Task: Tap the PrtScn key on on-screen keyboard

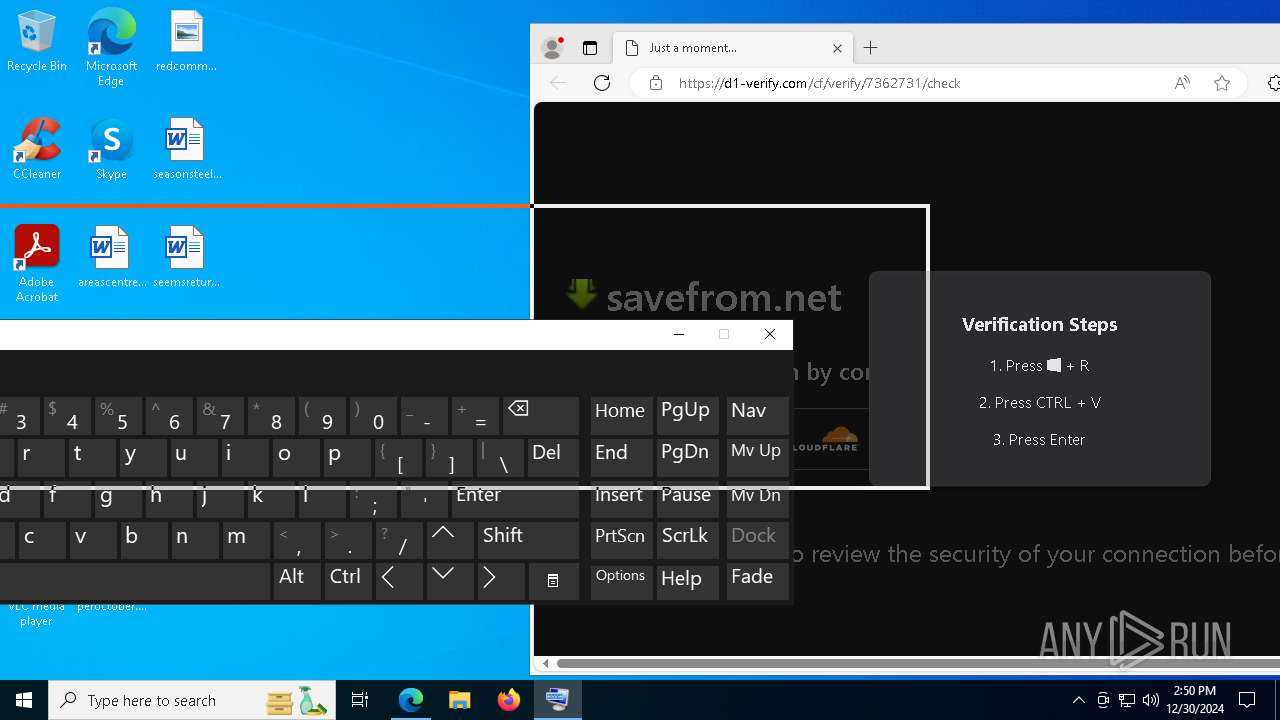Action: [x=620, y=540]
